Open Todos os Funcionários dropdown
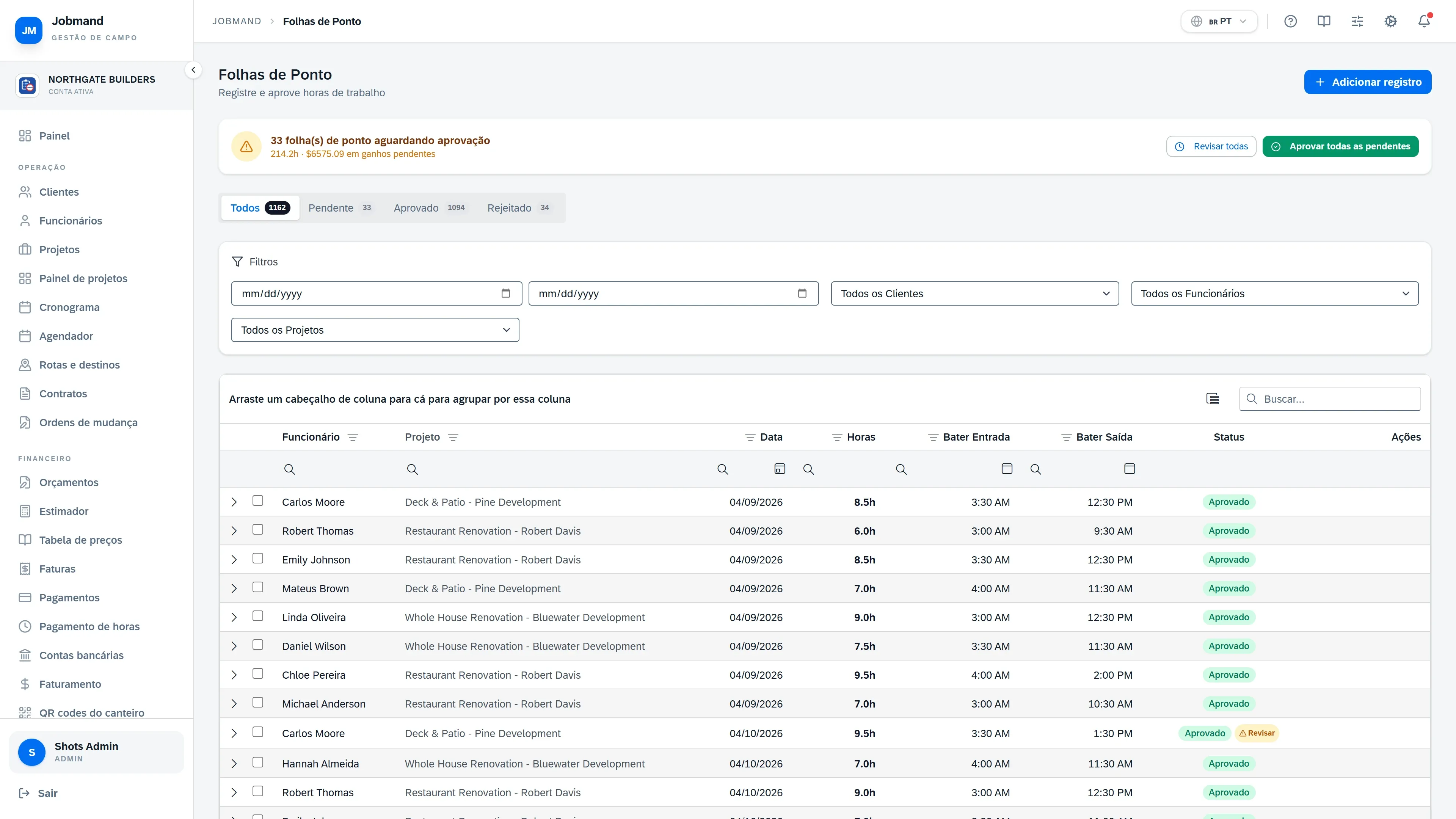This screenshot has height=819, width=1456. click(x=1274, y=293)
